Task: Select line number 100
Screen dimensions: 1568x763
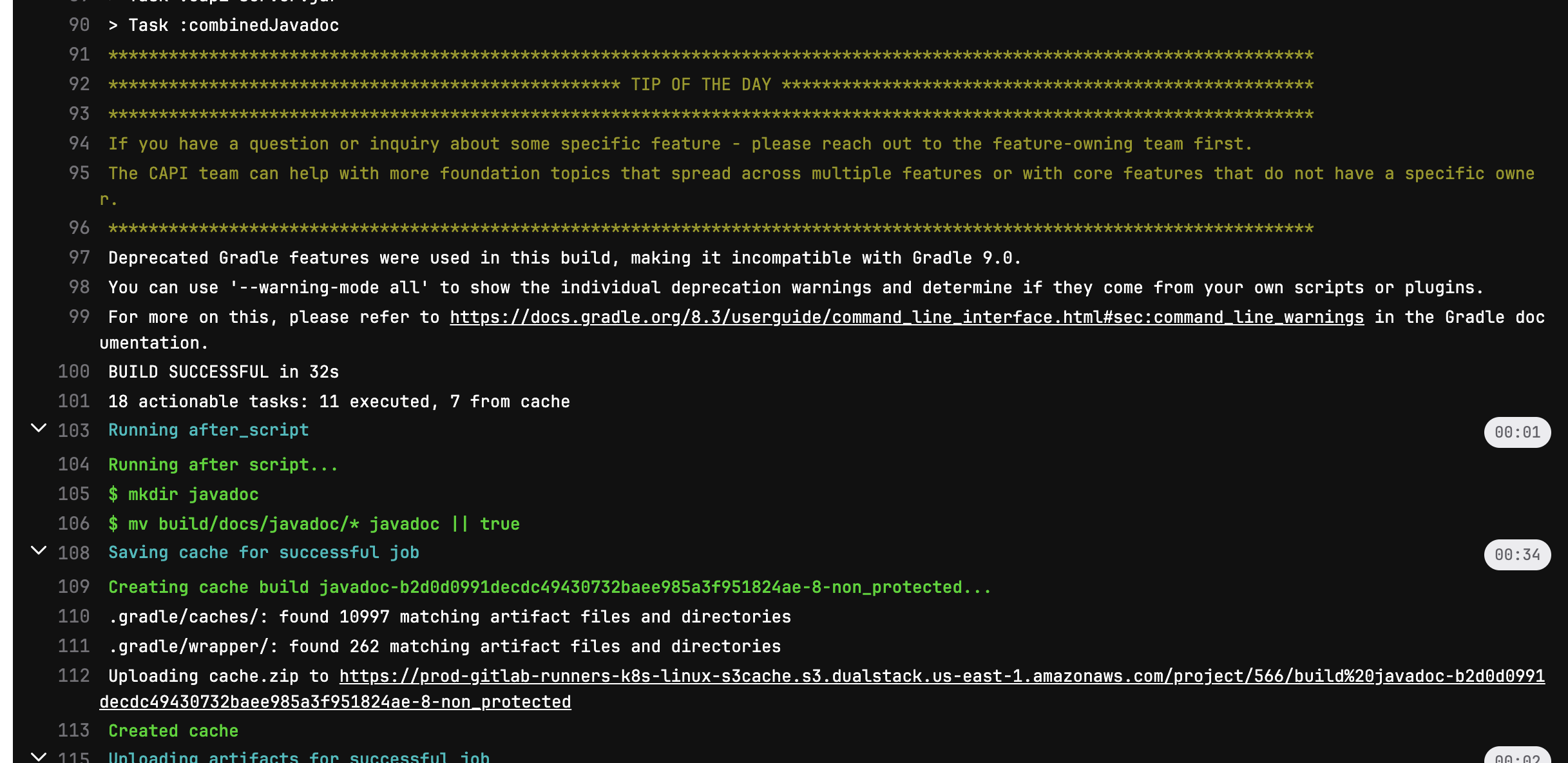Action: click(73, 372)
